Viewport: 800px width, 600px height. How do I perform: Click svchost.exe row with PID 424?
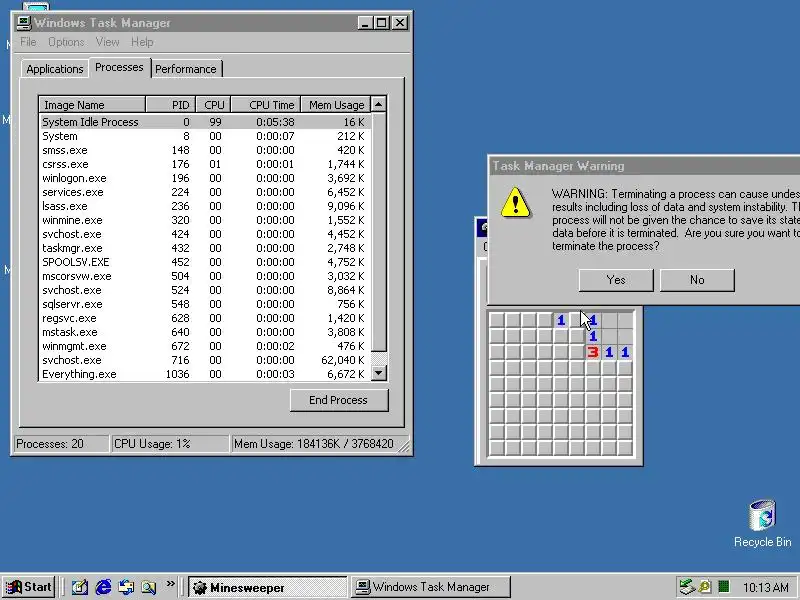click(205, 234)
